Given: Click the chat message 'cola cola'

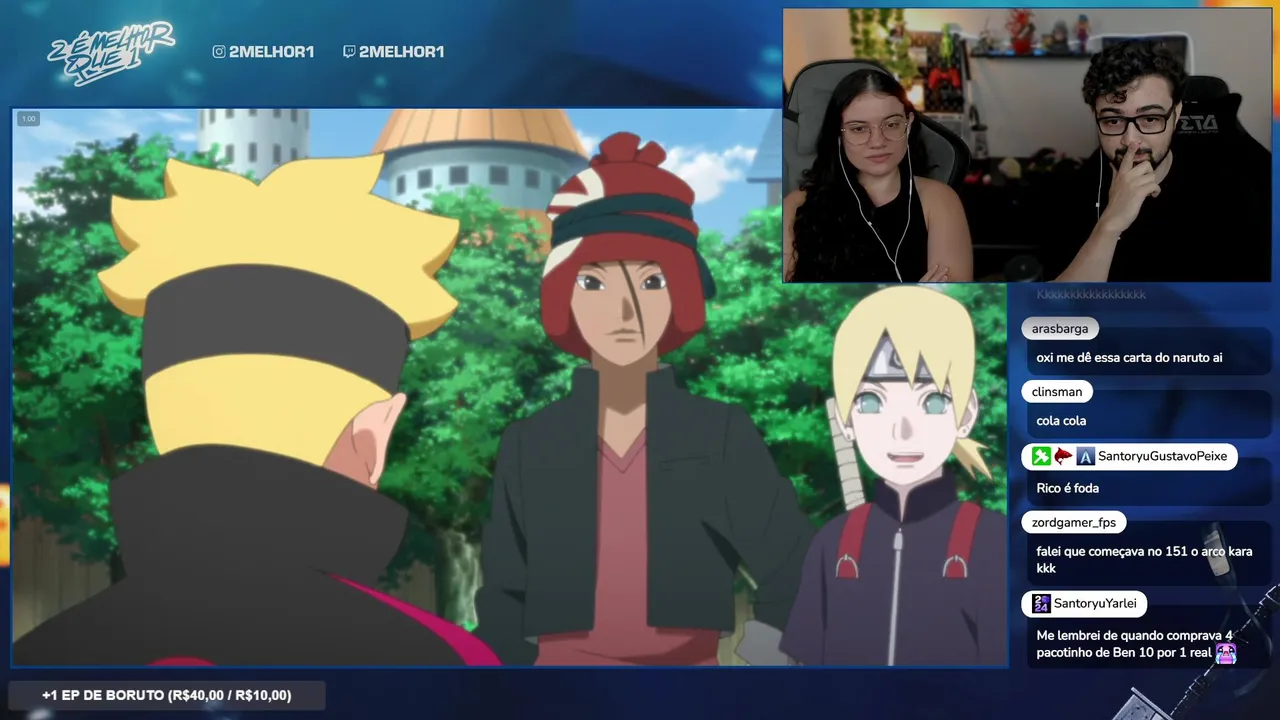Looking at the screenshot, I should 1061,421.
